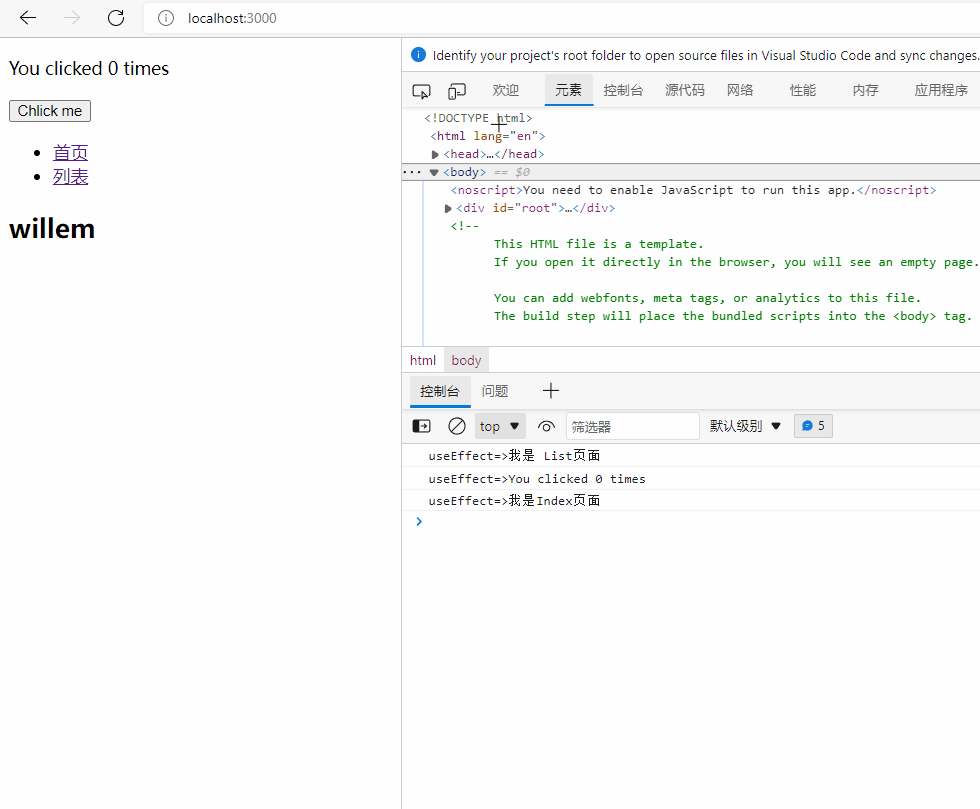Switch to the 网络 tab
The image size is (980, 809).
(x=740, y=90)
